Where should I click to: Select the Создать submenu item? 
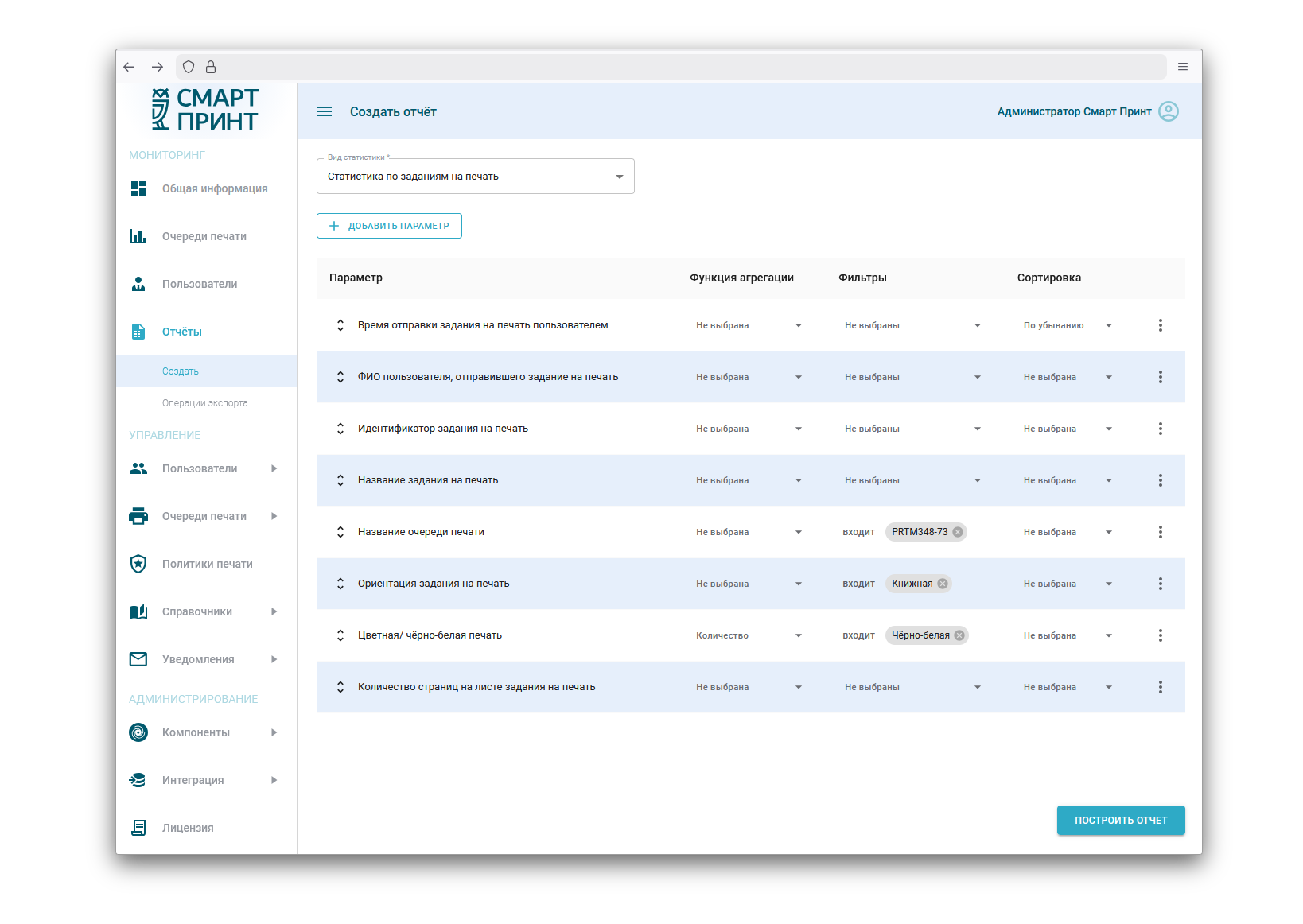(x=206, y=371)
